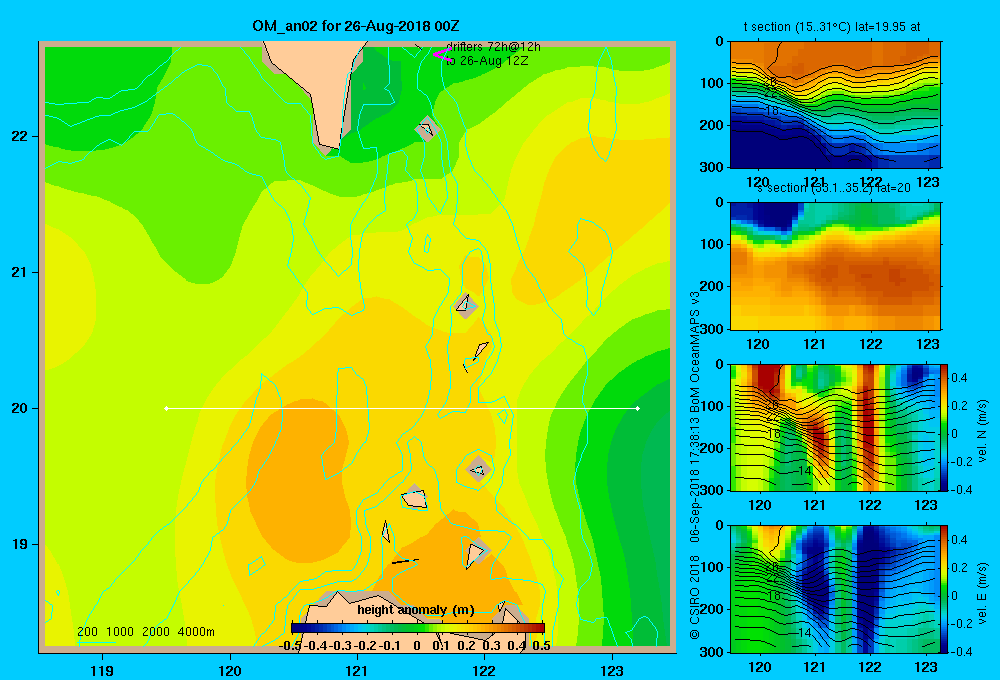Click the 'to 26-Aug 12Z' label
Image resolution: width=1000 pixels, height=680 pixels.
coord(487,61)
